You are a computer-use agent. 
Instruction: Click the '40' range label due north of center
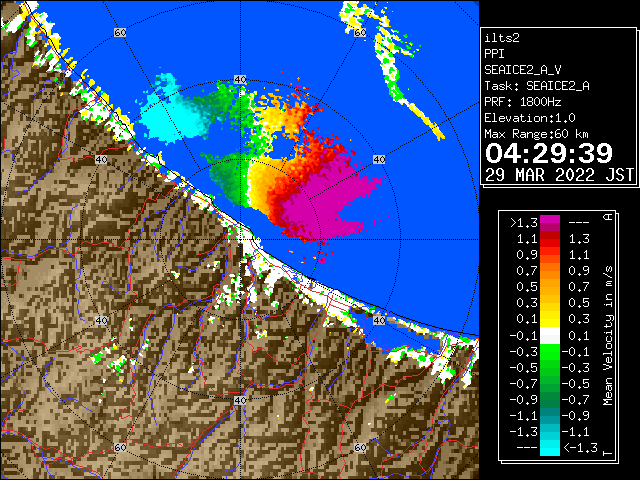[x=240, y=80]
